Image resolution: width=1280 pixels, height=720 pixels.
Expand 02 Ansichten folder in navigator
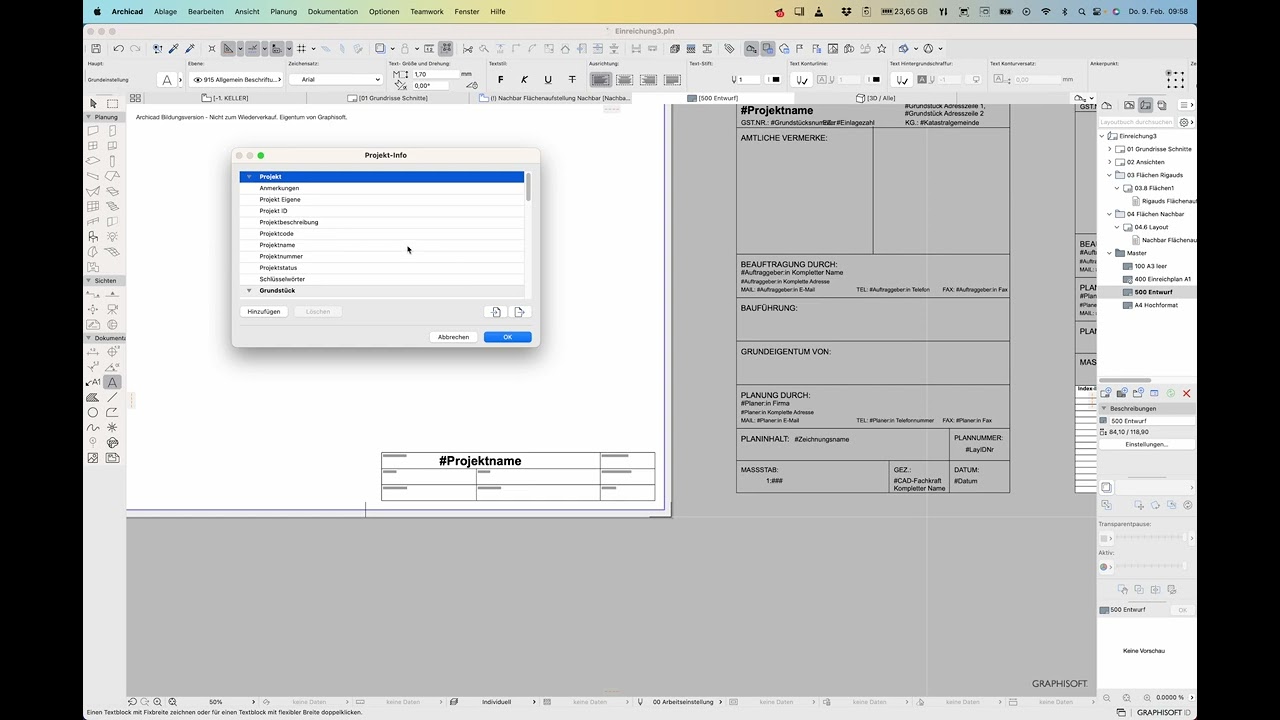coord(1109,162)
